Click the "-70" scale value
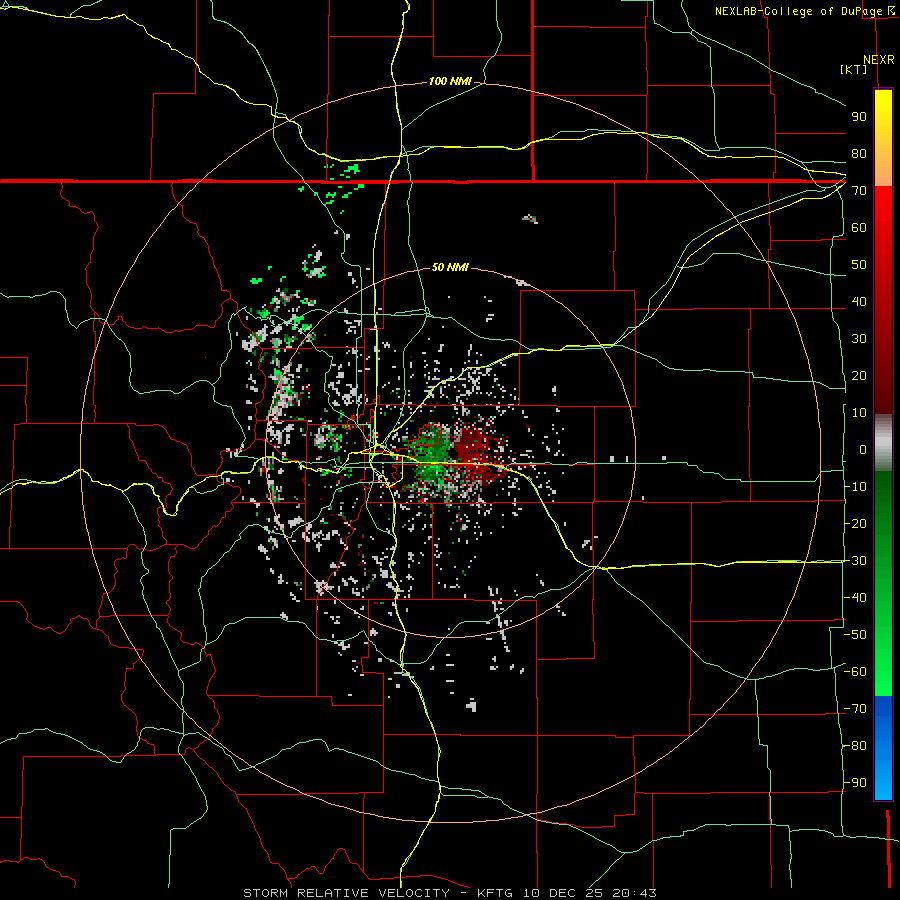900x900 pixels. (x=855, y=709)
